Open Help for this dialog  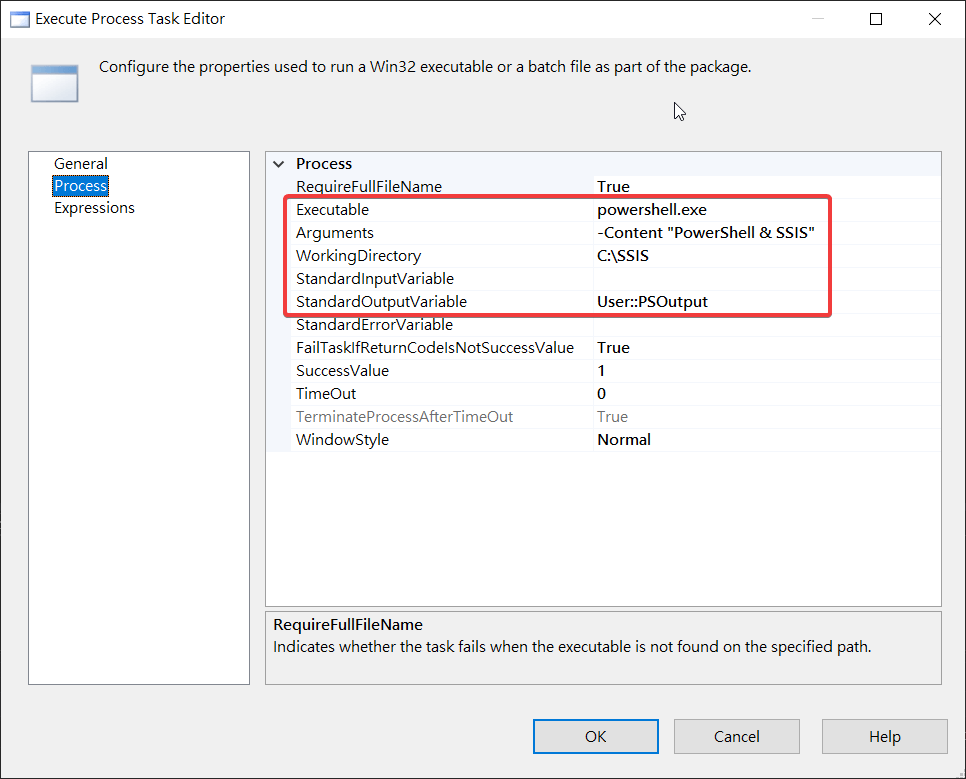884,736
